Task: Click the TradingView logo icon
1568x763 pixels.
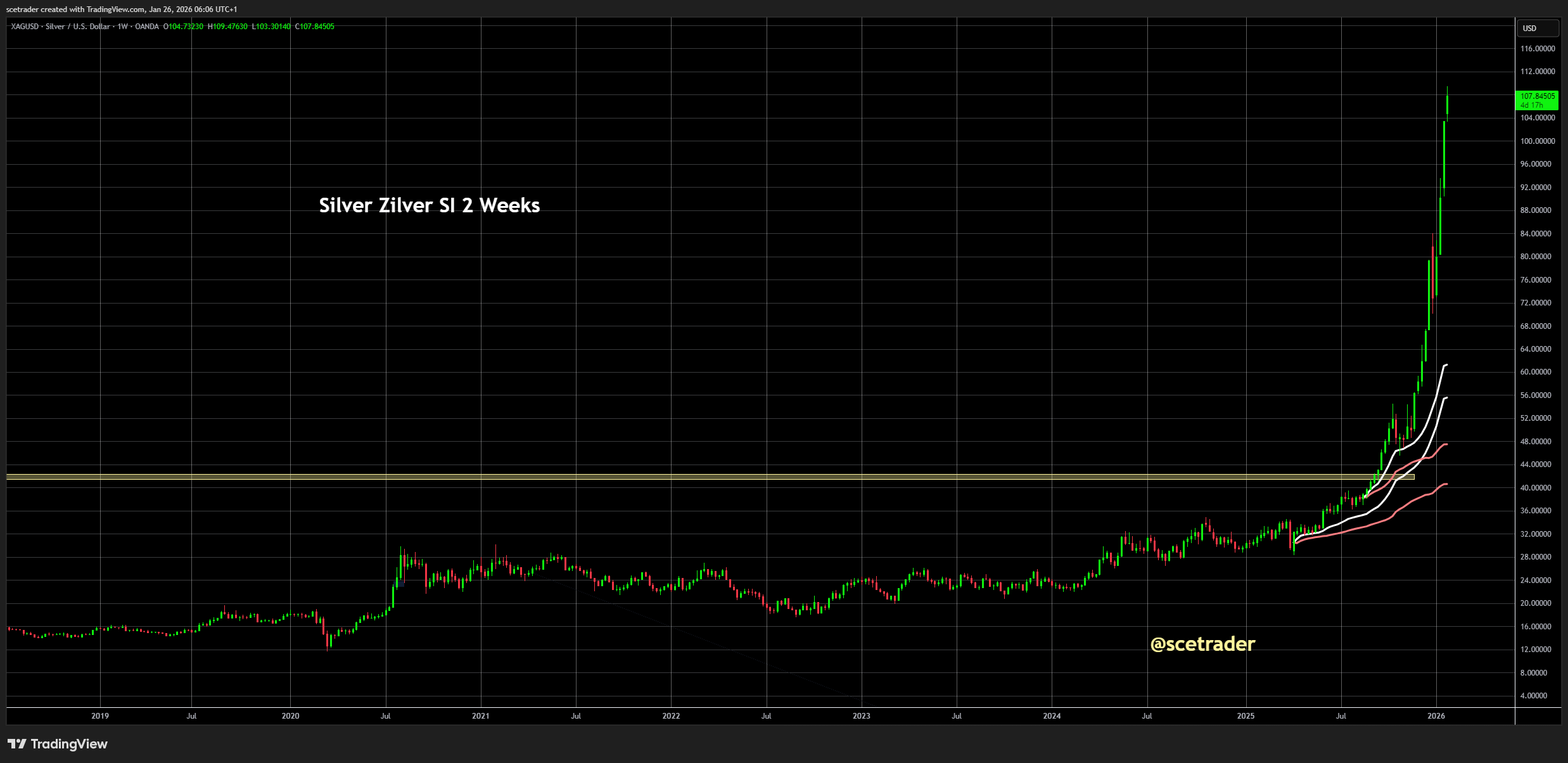Action: tap(17, 744)
